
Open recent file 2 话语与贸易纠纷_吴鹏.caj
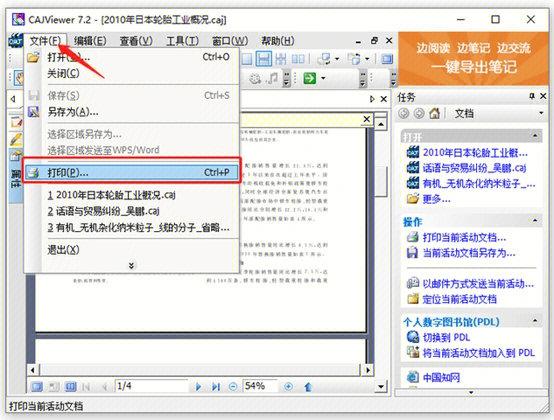coord(132,211)
